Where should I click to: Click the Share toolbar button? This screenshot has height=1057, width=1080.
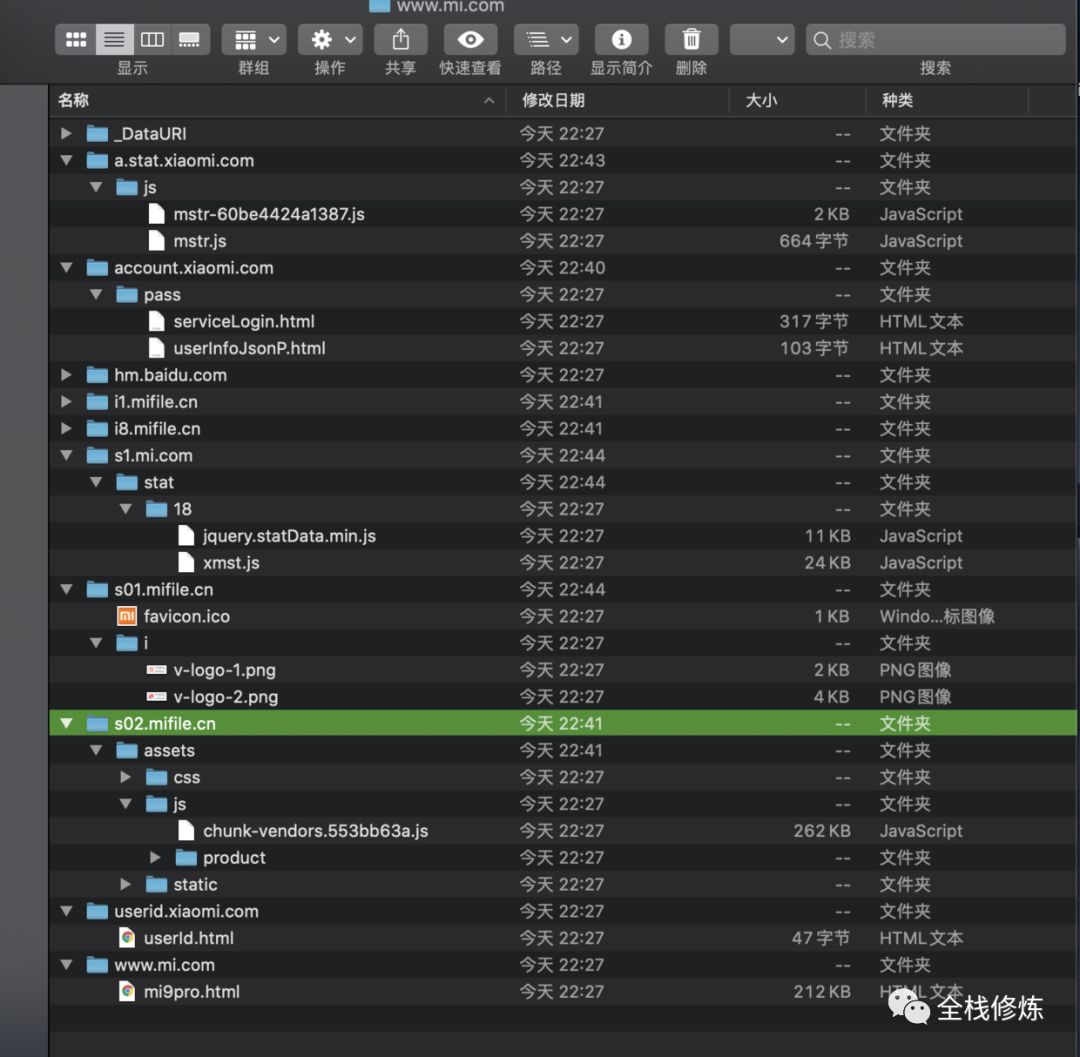400,40
